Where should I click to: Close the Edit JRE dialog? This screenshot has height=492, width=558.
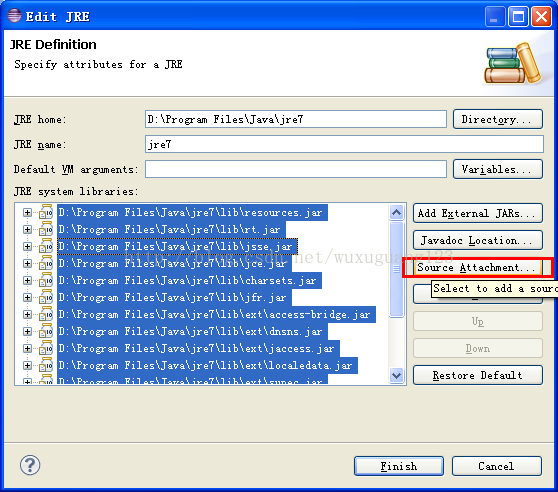pyautogui.click(x=541, y=17)
